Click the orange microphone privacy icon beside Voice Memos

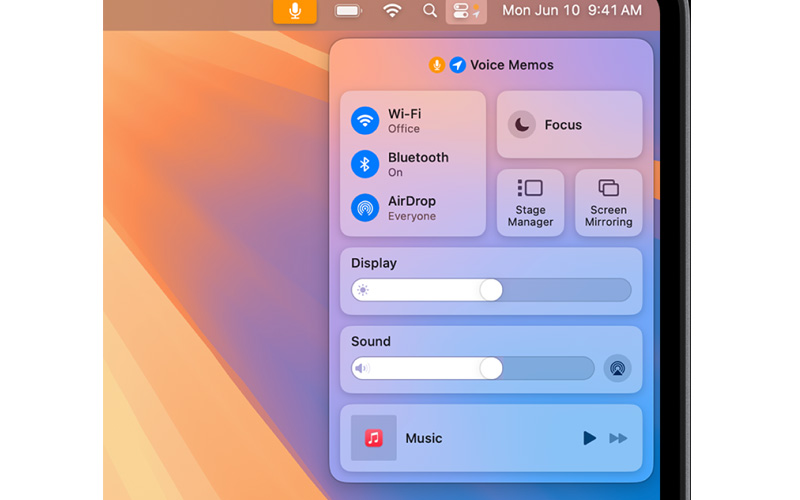pos(436,65)
